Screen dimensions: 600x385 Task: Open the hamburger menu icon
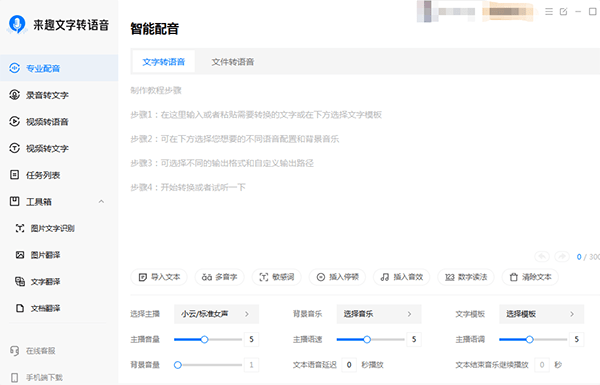(549, 11)
